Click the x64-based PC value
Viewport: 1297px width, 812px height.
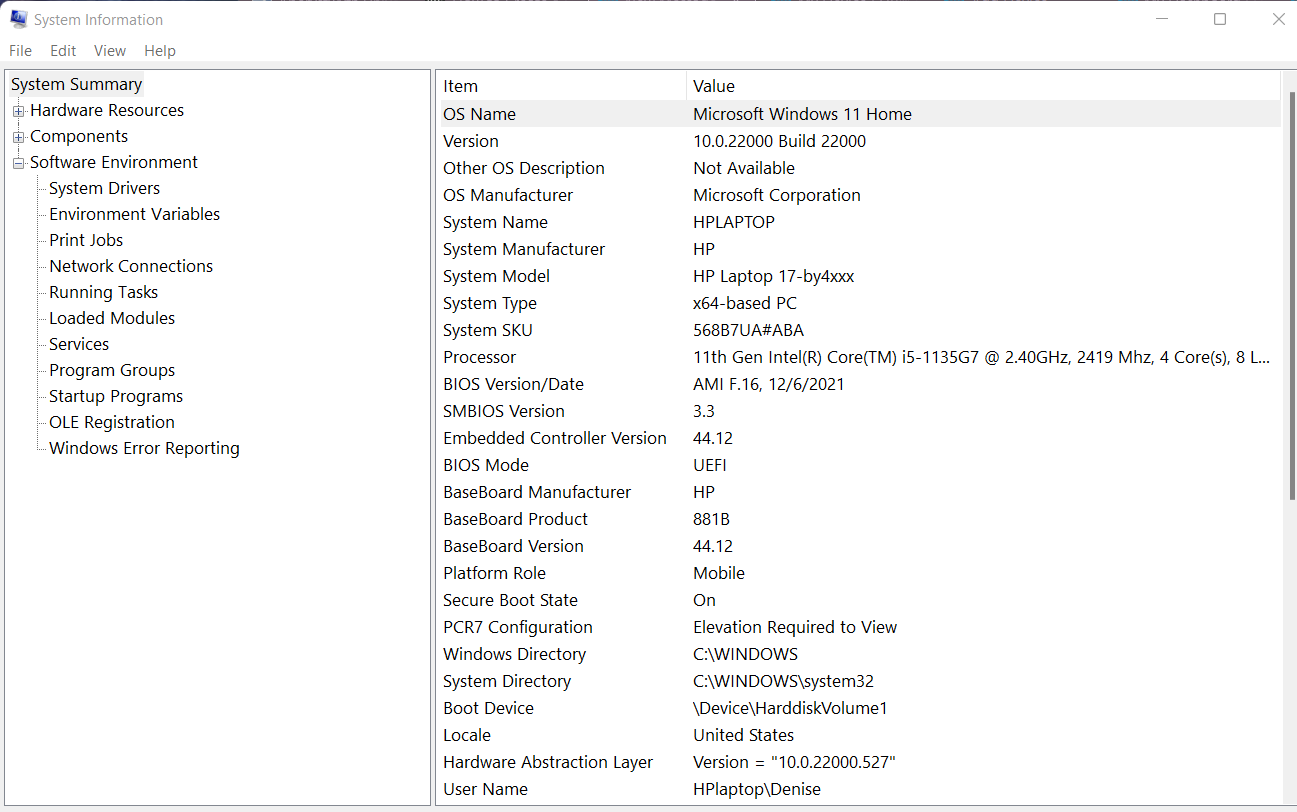click(745, 303)
